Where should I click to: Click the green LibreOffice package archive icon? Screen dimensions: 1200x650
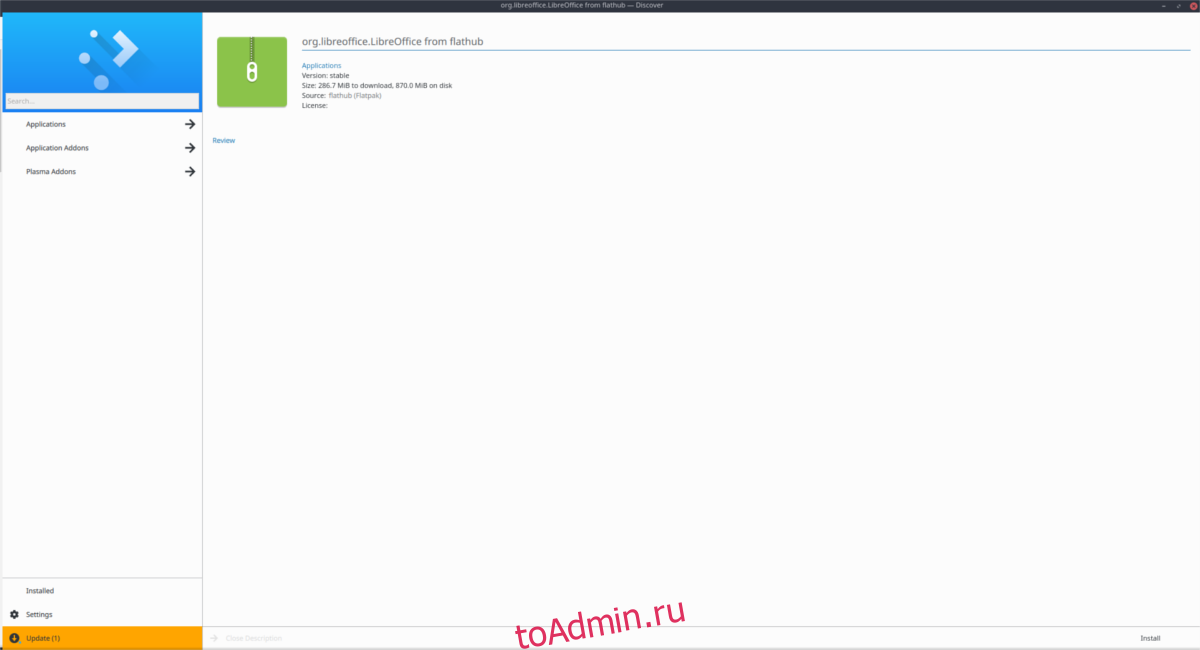[x=252, y=72]
